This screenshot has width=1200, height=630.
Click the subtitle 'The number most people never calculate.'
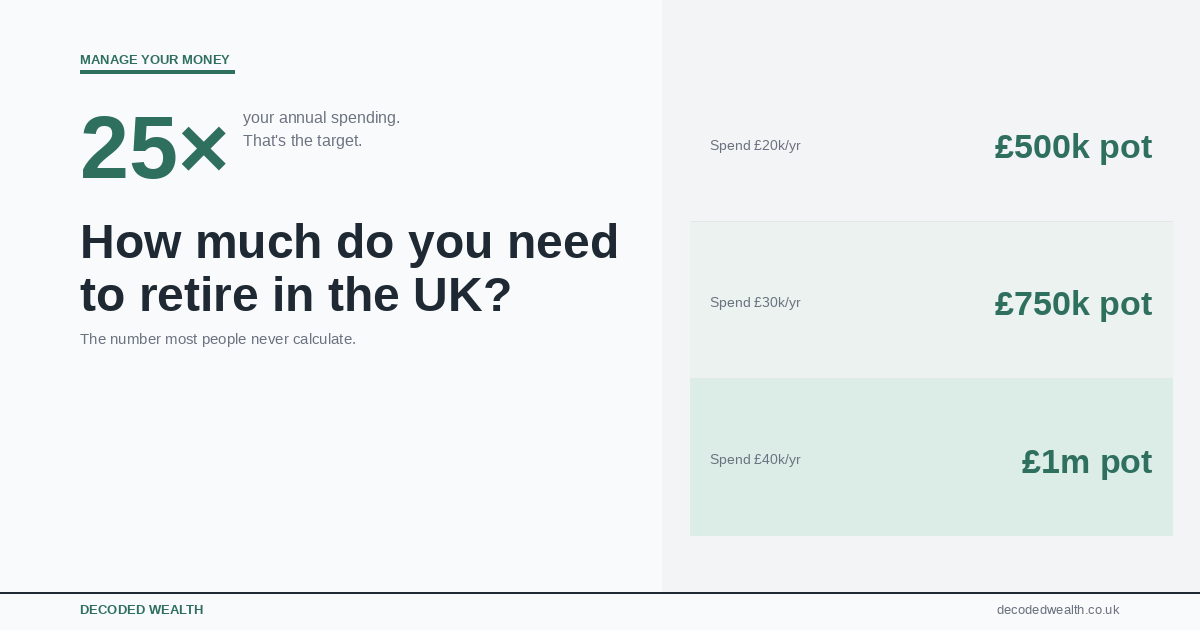point(218,339)
